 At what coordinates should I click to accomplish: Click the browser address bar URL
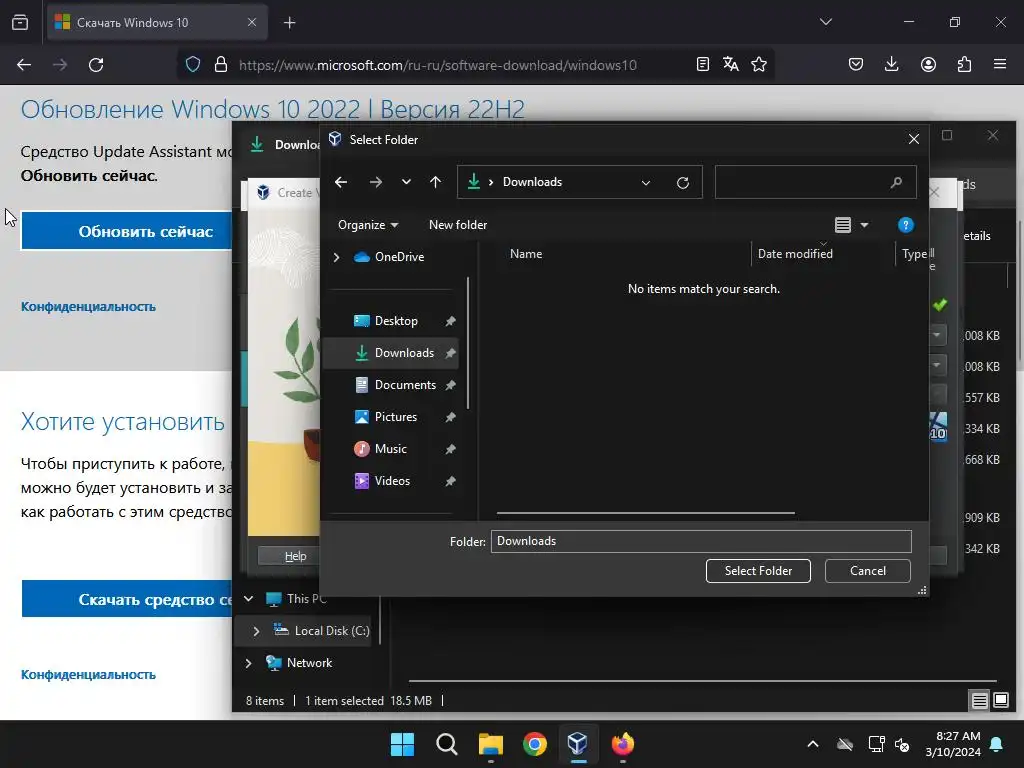click(x=438, y=65)
